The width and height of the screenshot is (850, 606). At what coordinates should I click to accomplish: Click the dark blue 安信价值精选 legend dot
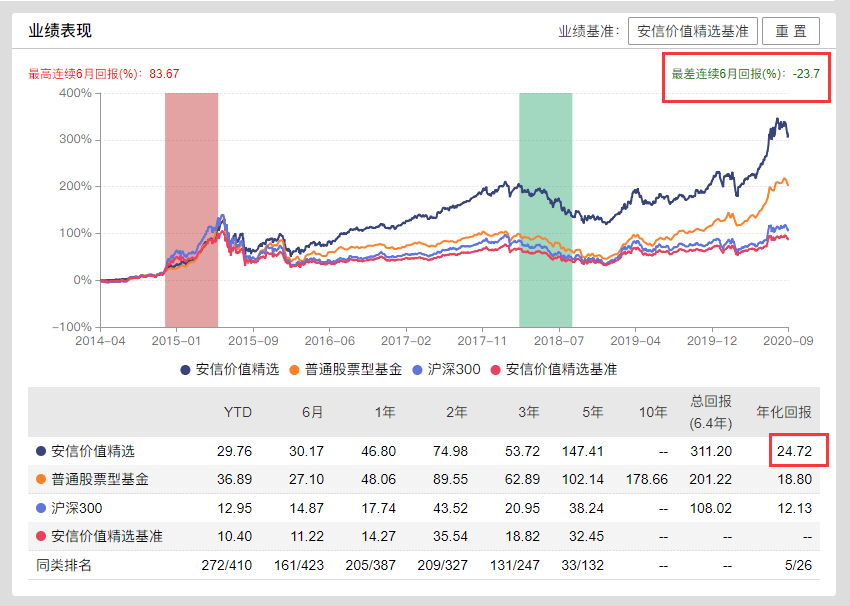(185, 370)
